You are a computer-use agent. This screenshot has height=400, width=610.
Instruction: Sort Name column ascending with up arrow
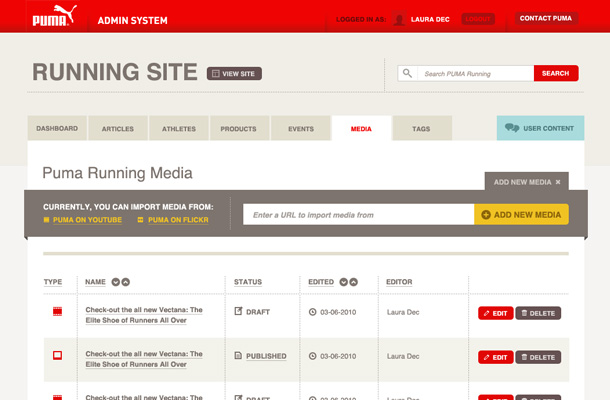[x=125, y=282]
